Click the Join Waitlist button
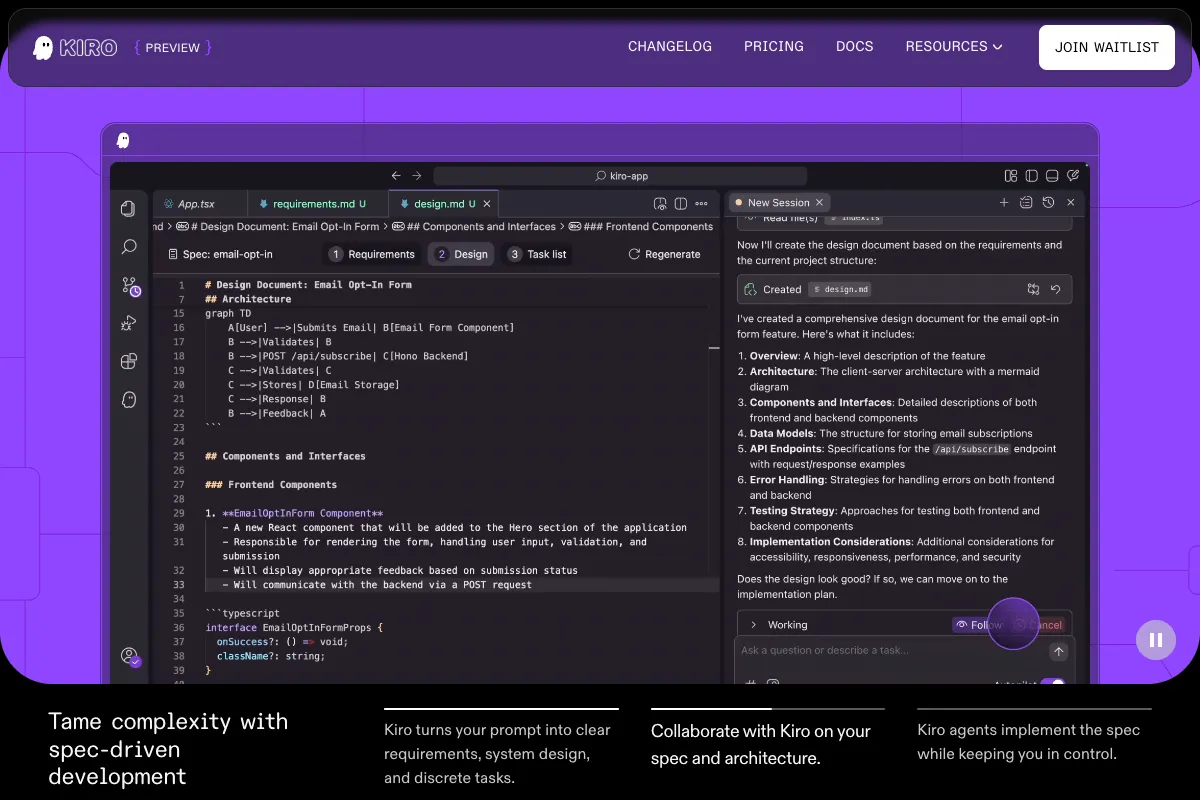Viewport: 1200px width, 800px height. point(1106,47)
